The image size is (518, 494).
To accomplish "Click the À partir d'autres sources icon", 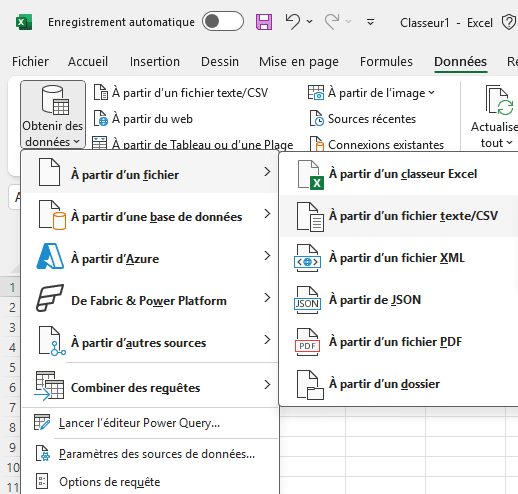I will click(x=52, y=341).
